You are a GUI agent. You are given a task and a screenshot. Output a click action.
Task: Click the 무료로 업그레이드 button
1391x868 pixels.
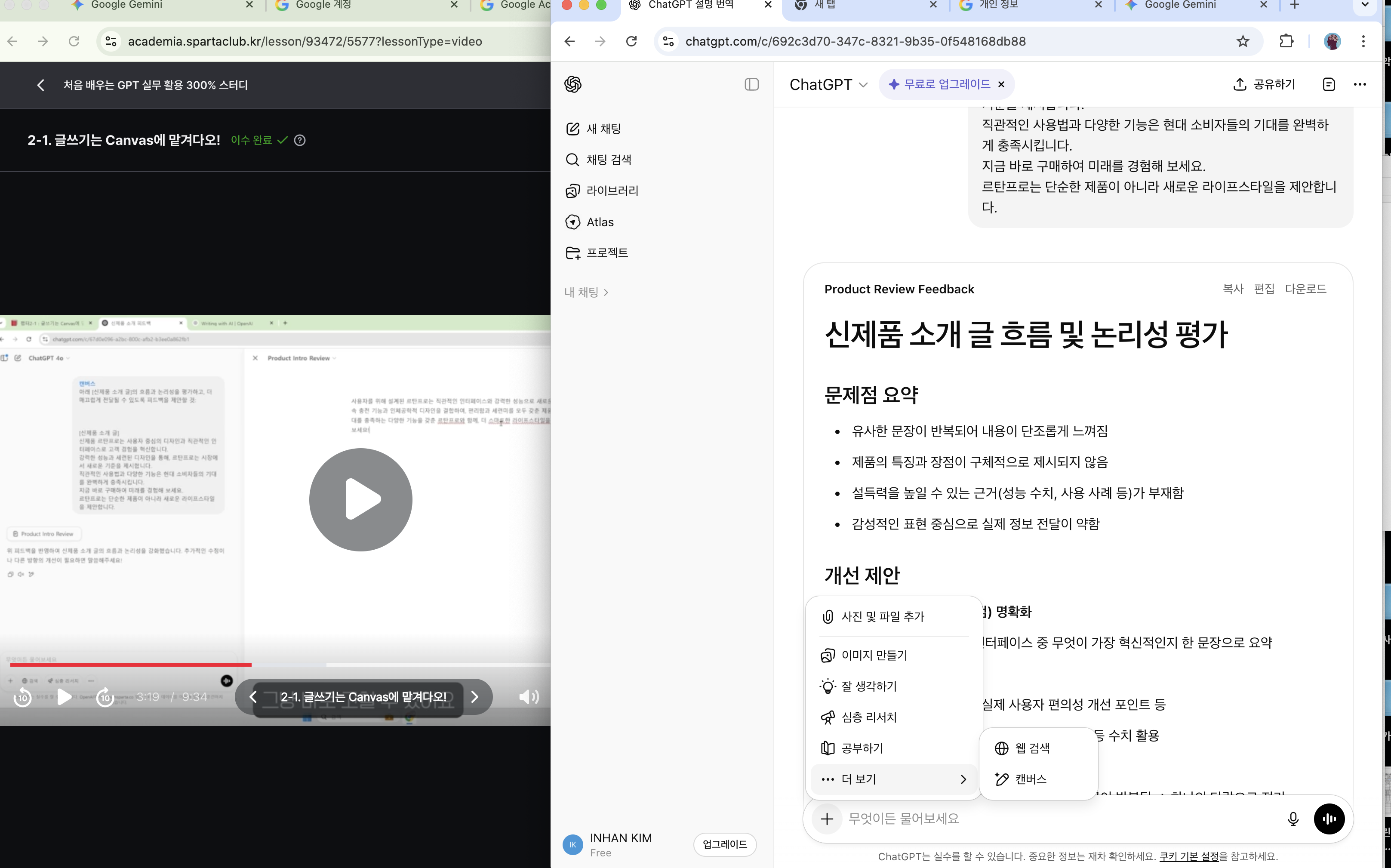tap(939, 84)
